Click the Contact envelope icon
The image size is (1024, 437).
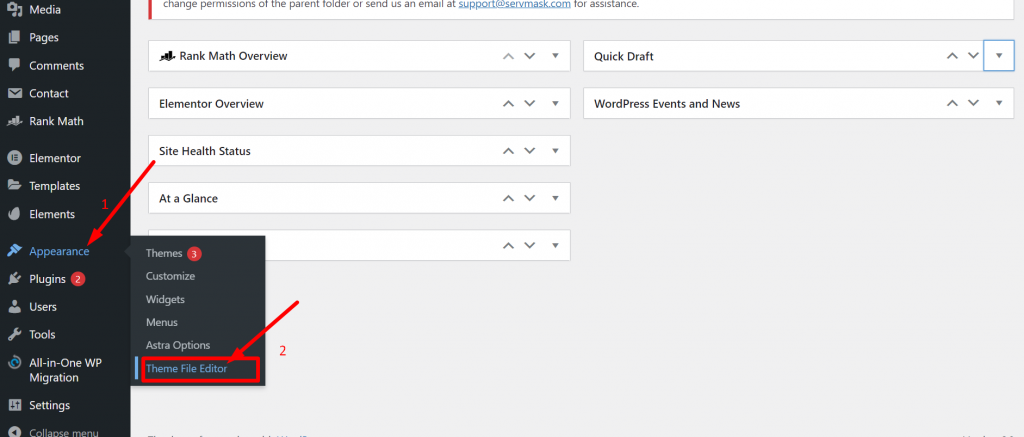point(14,93)
